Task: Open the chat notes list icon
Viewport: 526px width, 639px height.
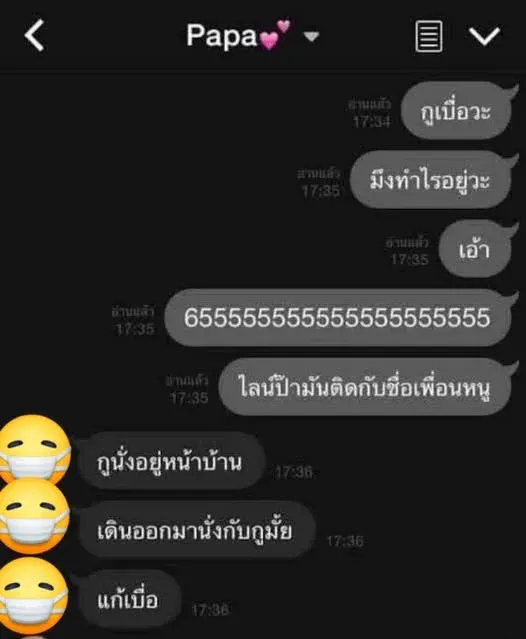Action: point(429,37)
